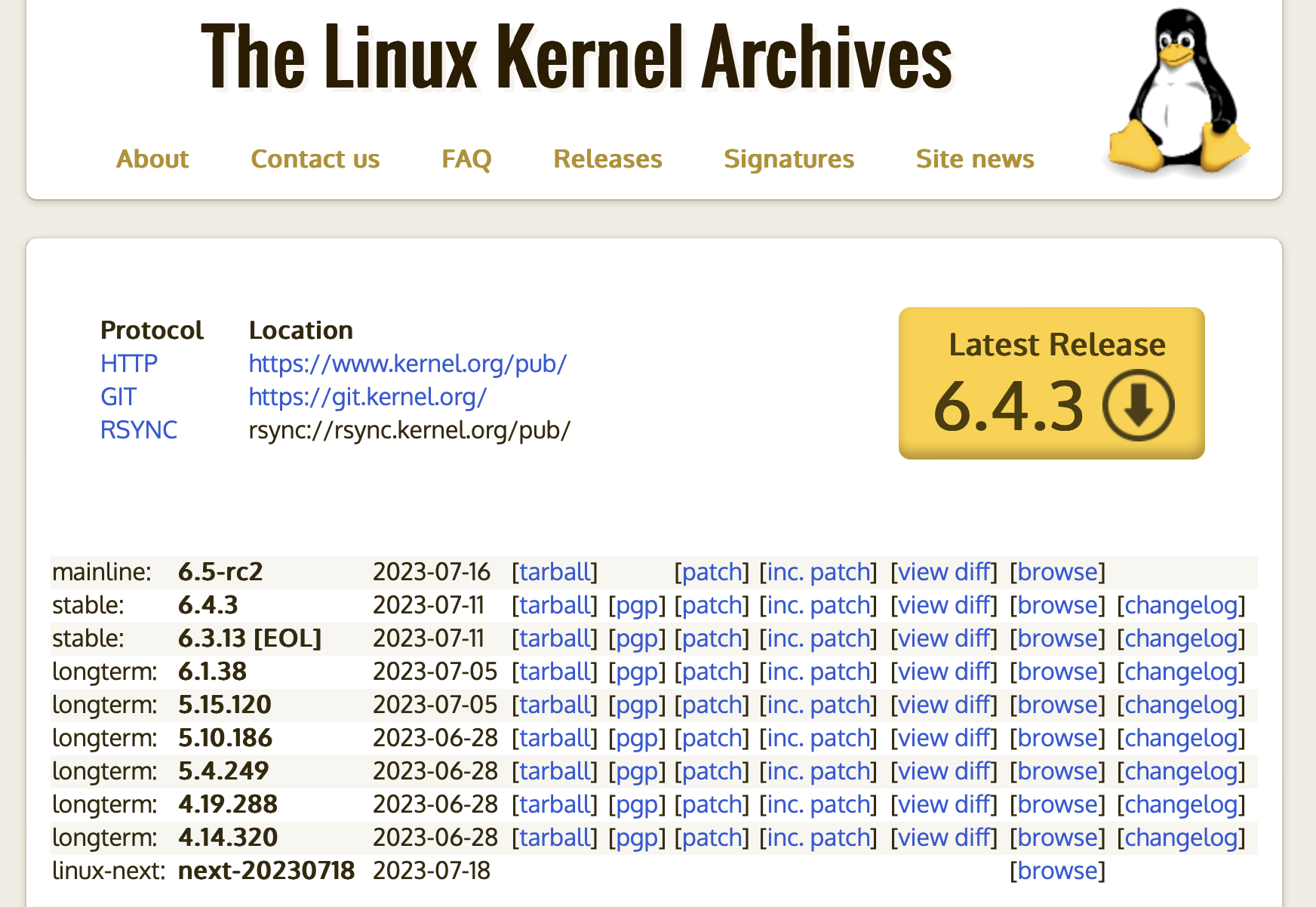1316x907 pixels.
Task: Open patch link for 6.3.13 [EOL]
Action: point(712,638)
